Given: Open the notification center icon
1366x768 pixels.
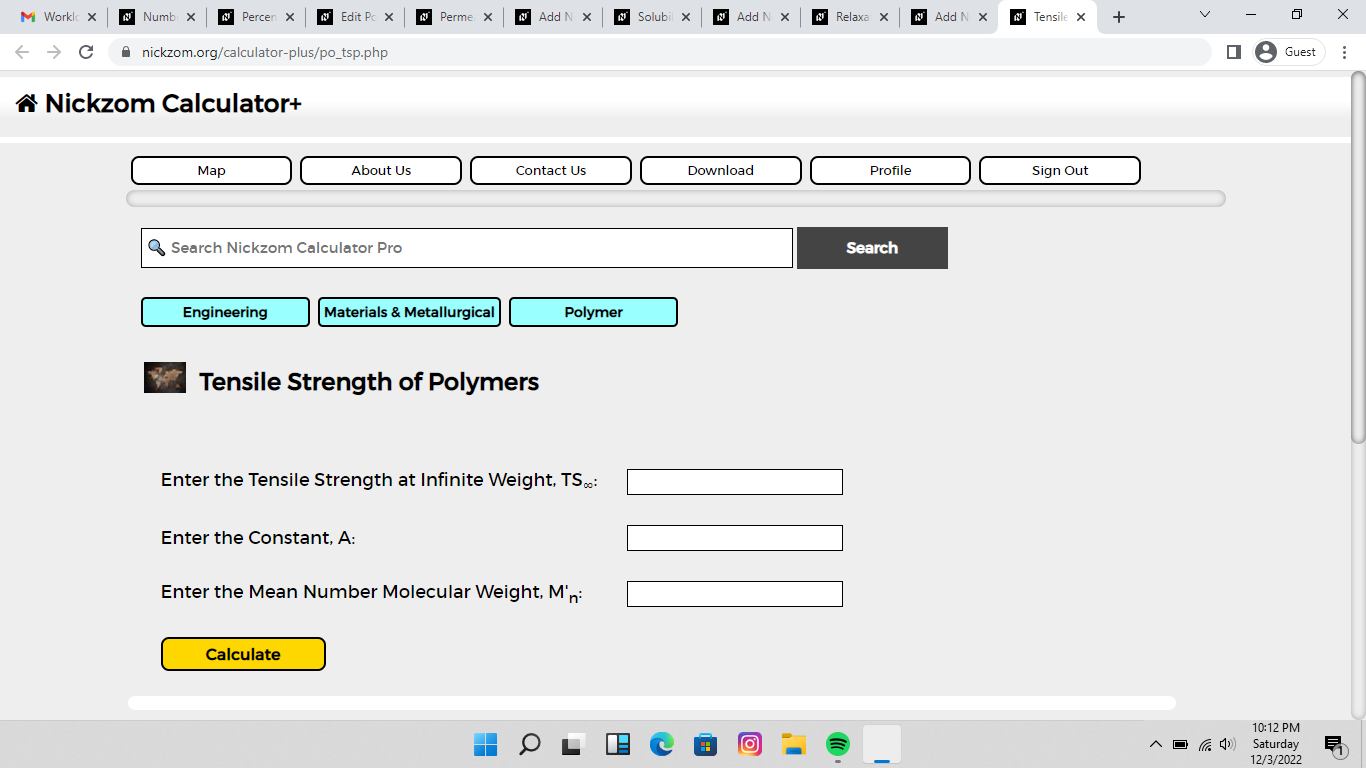Looking at the screenshot, I should tap(1334, 744).
